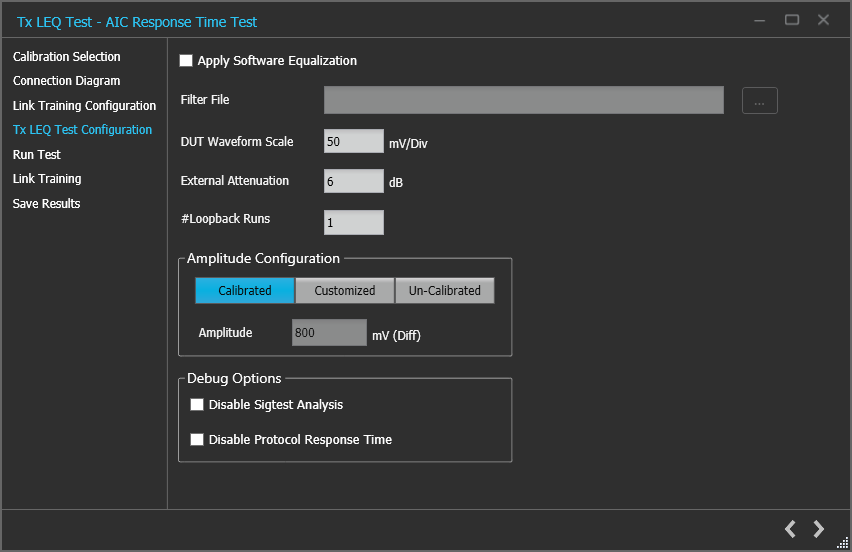Open Calibration Selection page
852x552 pixels.
pyautogui.click(x=67, y=57)
